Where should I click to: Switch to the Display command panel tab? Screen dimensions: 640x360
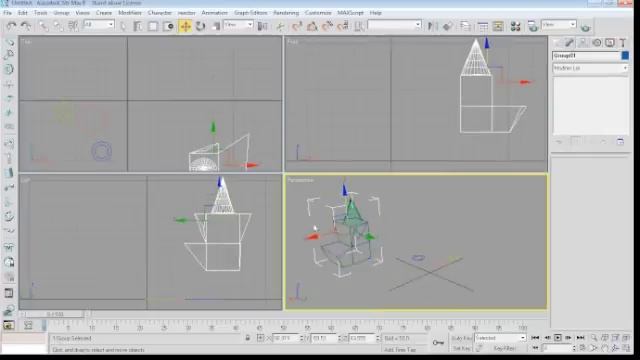tap(609, 42)
